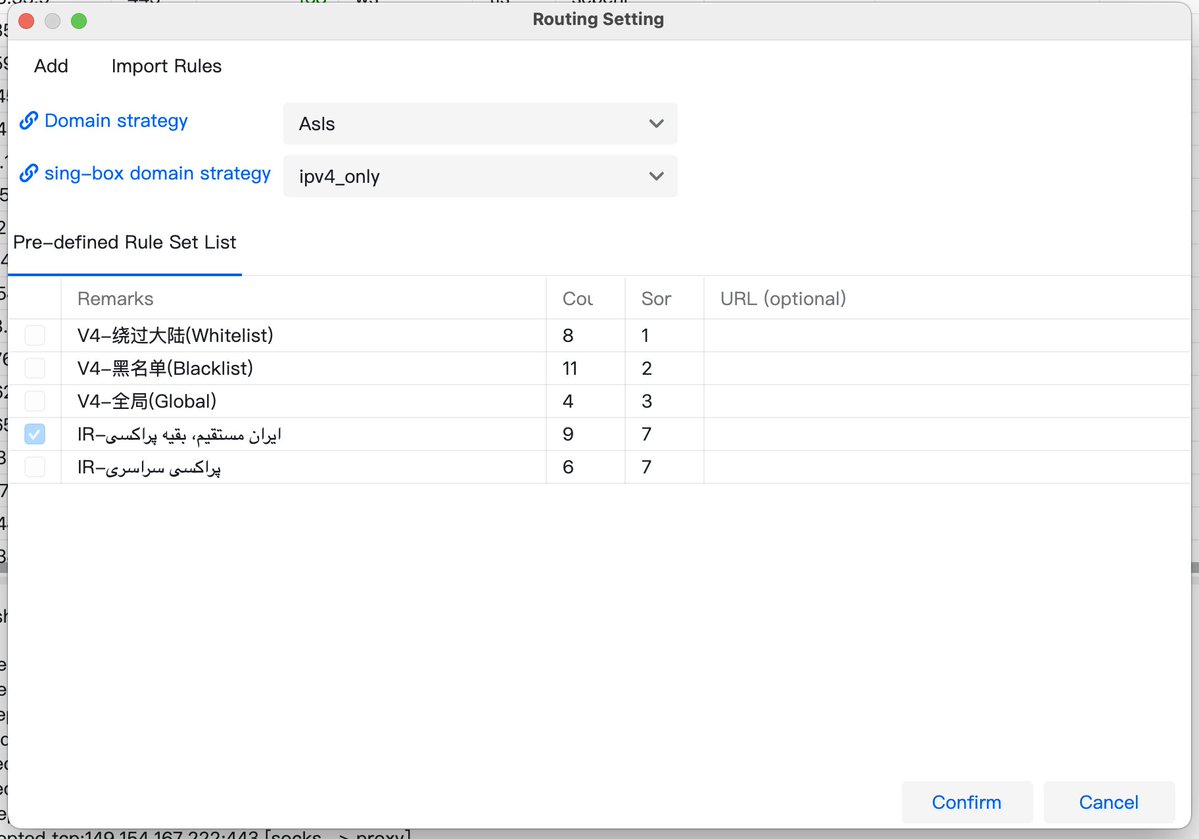Click count value 9 in ایران مستقیم row

(x=568, y=434)
